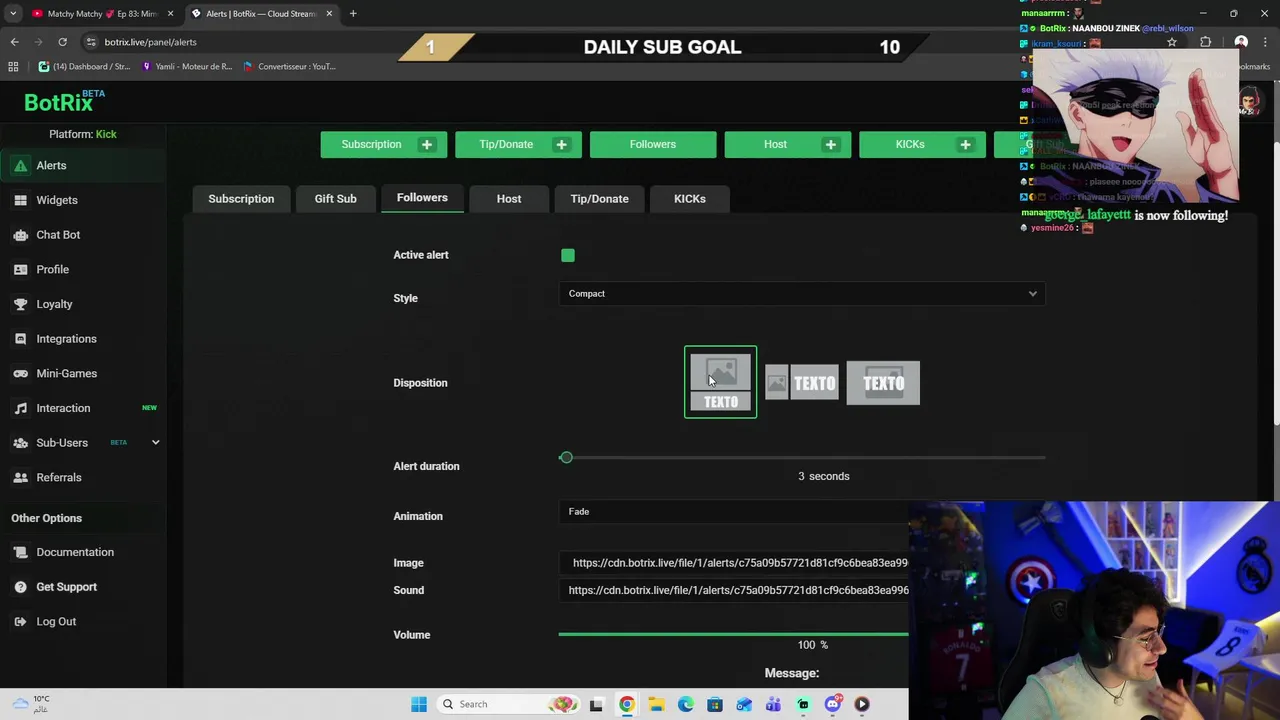Open Yamli bookmark in bookmarks bar
The height and width of the screenshot is (720, 1280).
pos(187,67)
